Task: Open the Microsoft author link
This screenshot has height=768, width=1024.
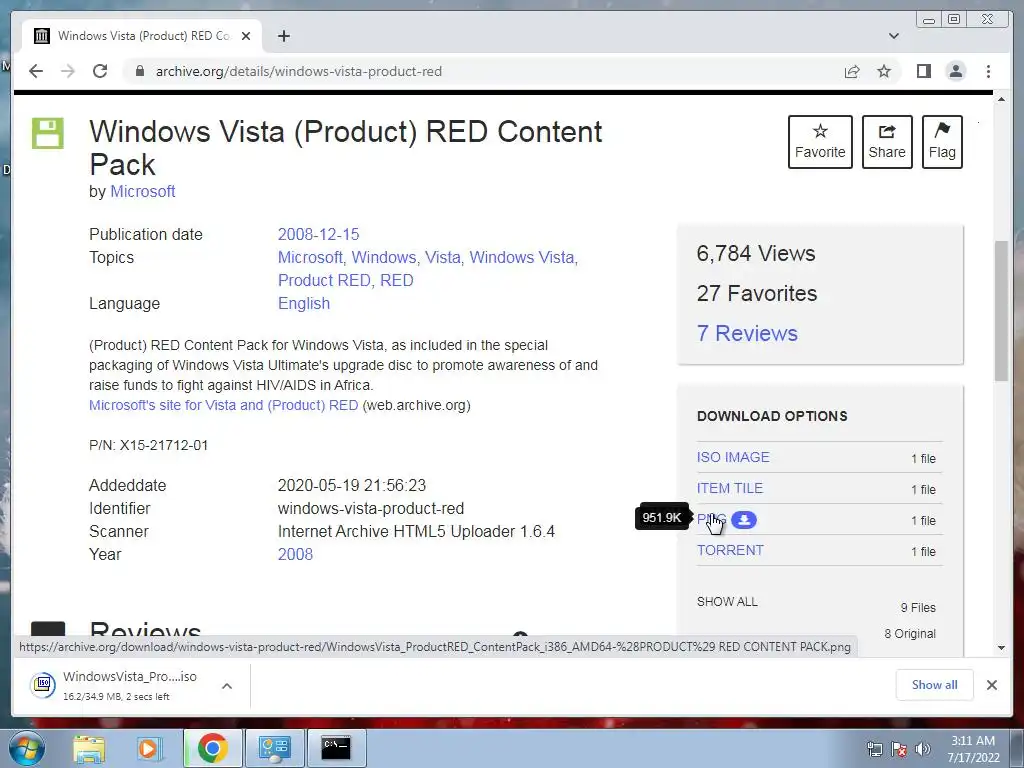Action: pos(142,191)
